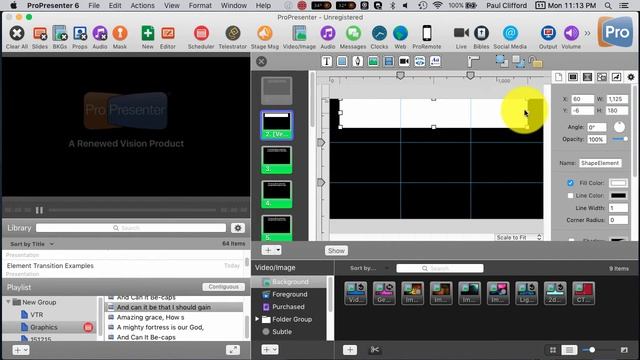Switch media bin to list view
640x360 pixels.
point(569,350)
